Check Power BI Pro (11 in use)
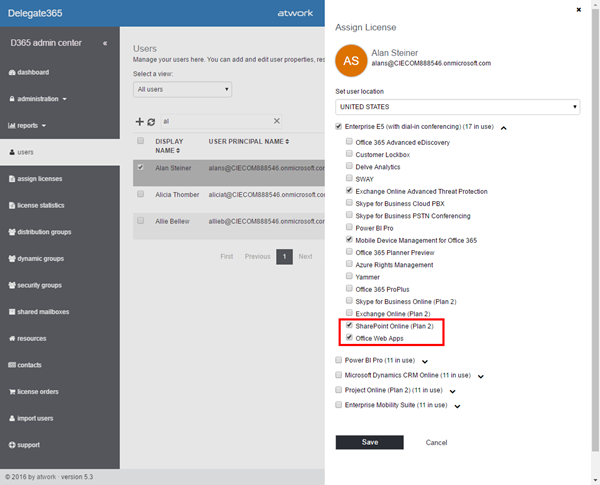 click(x=338, y=360)
